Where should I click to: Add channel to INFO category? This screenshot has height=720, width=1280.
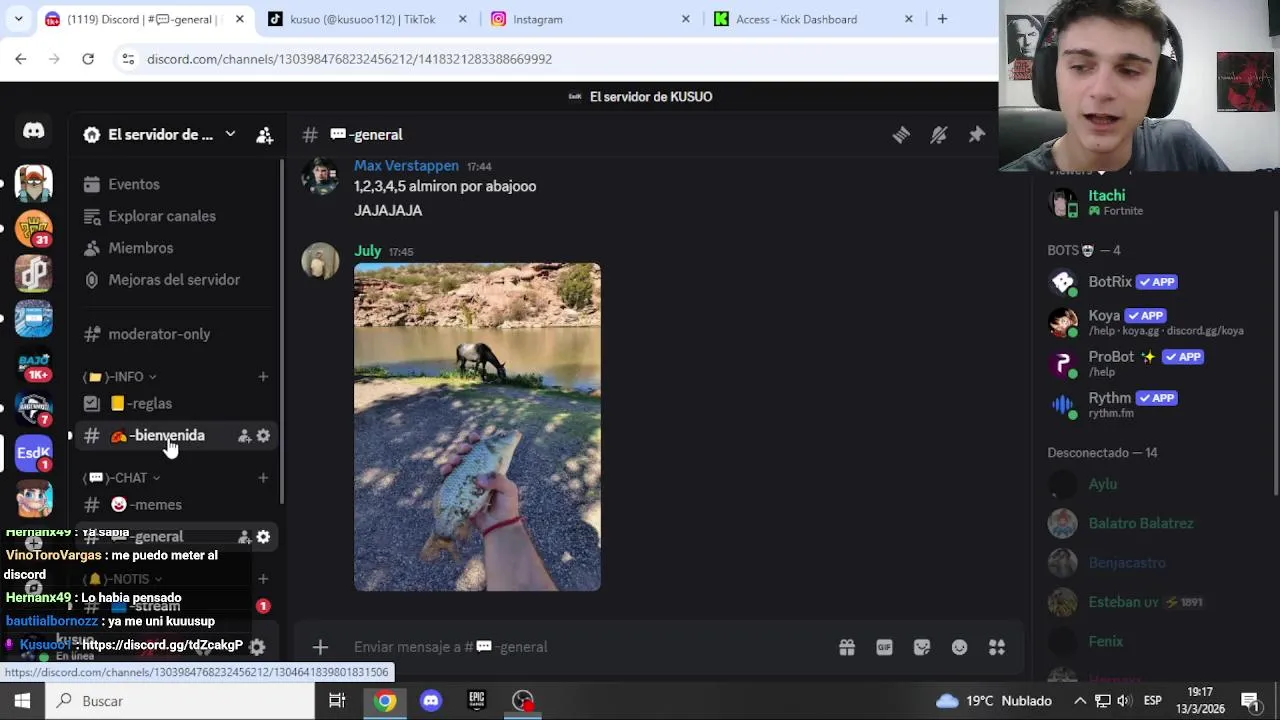pyautogui.click(x=263, y=377)
